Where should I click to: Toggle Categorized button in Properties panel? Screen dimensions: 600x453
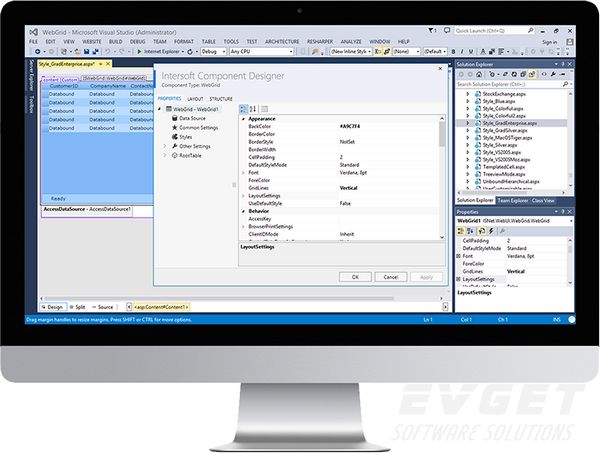pyautogui.click(x=461, y=231)
